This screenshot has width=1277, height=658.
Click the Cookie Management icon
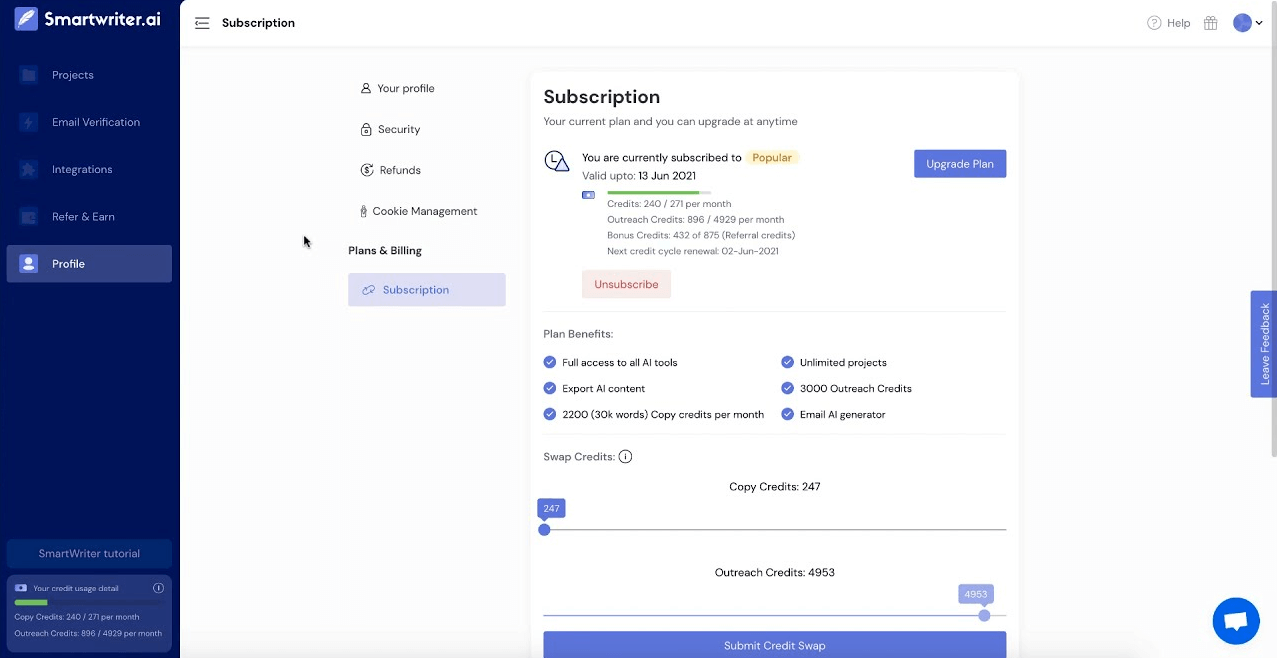[x=364, y=211]
